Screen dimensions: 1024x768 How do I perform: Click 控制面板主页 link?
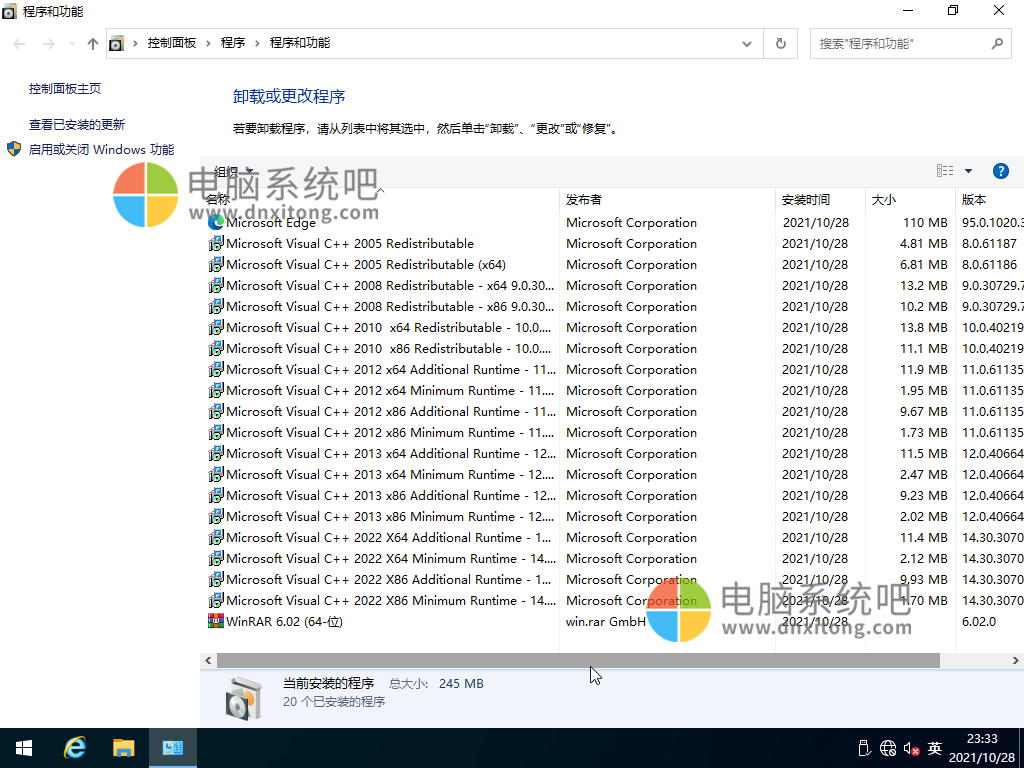[x=65, y=89]
